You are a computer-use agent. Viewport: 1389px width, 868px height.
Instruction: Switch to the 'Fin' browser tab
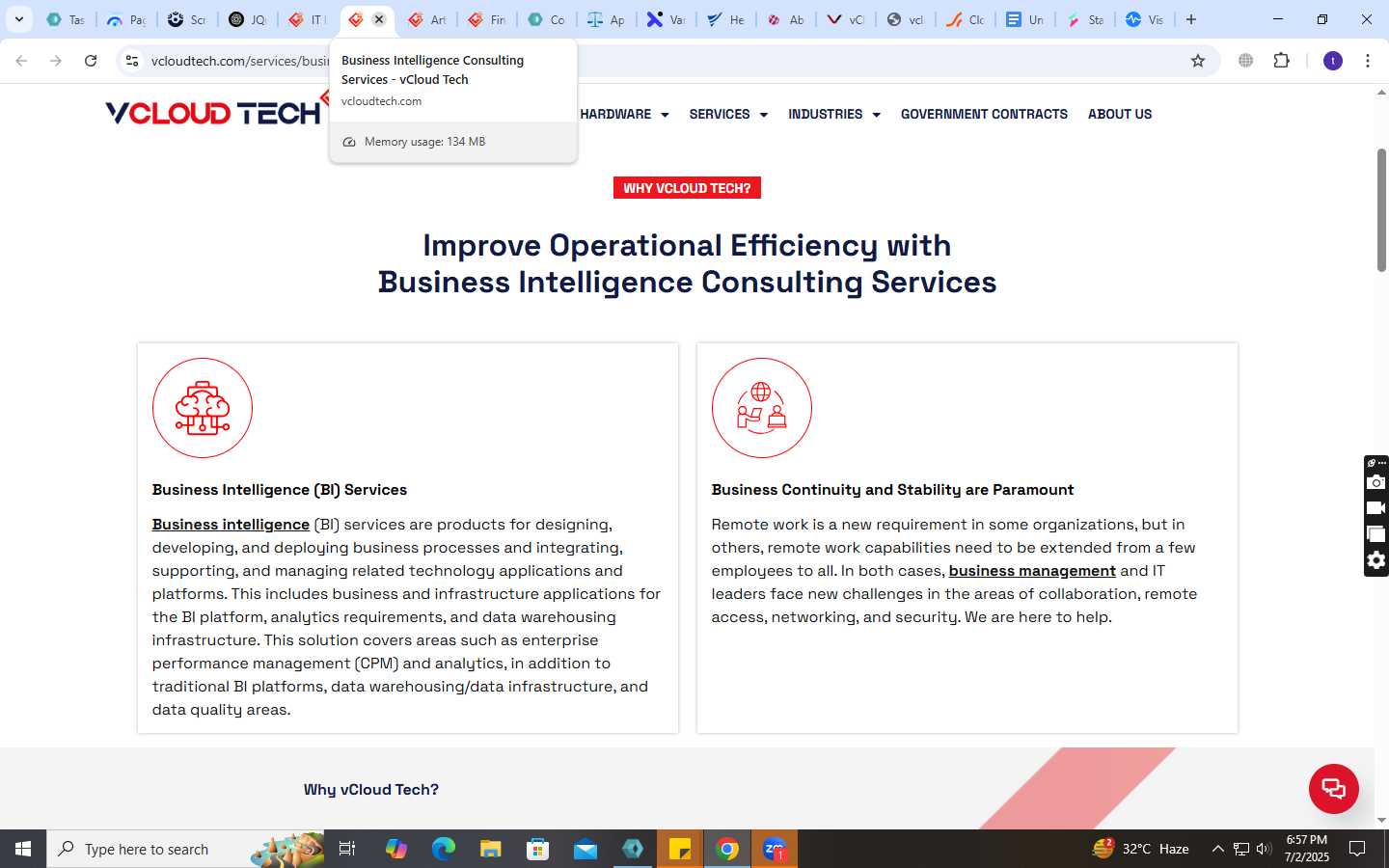tap(487, 19)
